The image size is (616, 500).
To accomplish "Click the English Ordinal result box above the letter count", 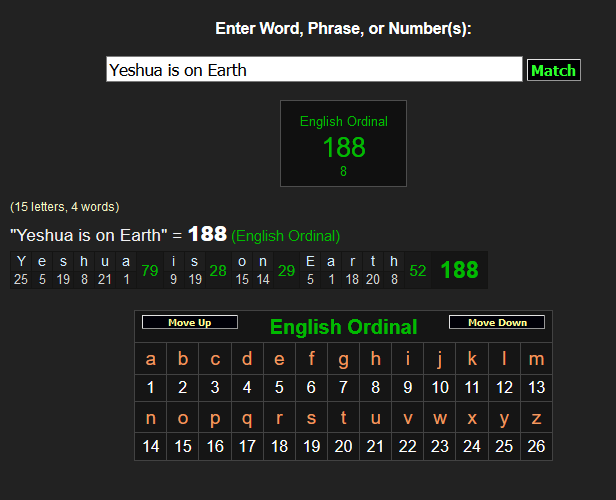I will 343,143.
